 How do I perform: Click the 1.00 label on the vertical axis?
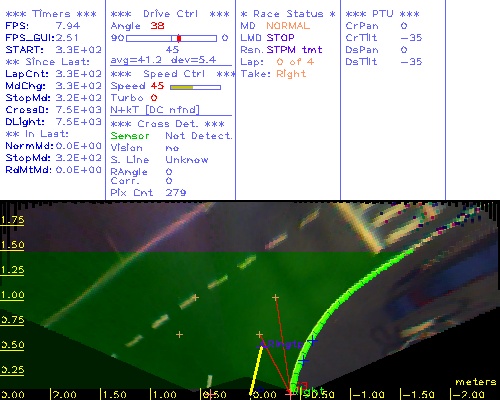point(12,295)
